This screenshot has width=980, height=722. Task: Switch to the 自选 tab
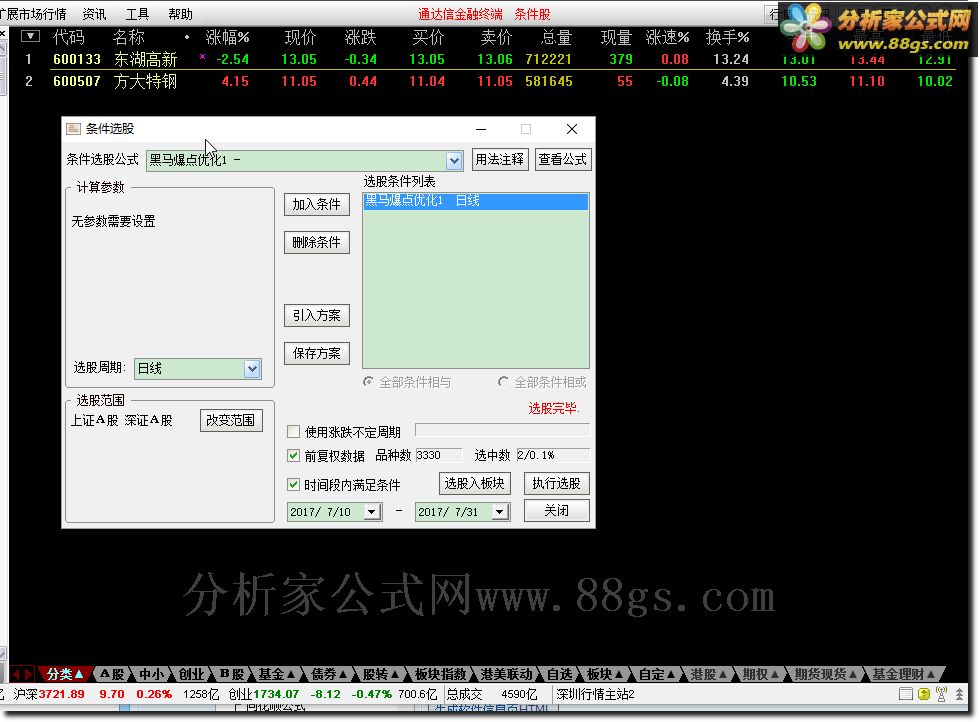pos(559,674)
